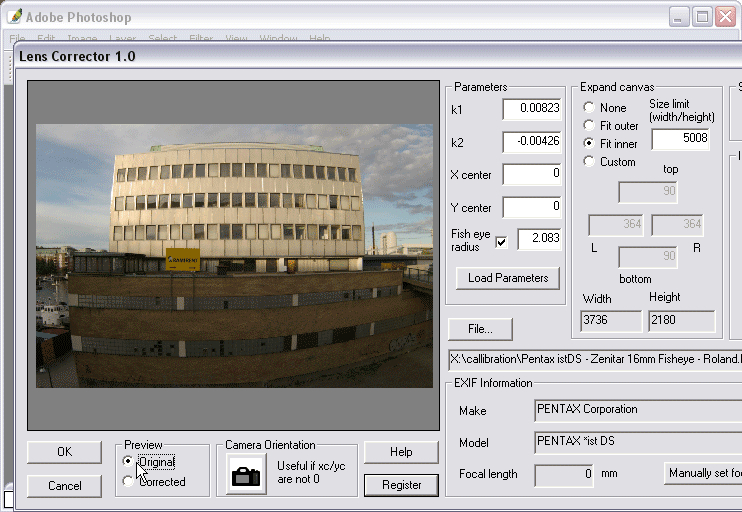The width and height of the screenshot is (742, 512).
Task: Click the Cancel button
Action: 64,486
